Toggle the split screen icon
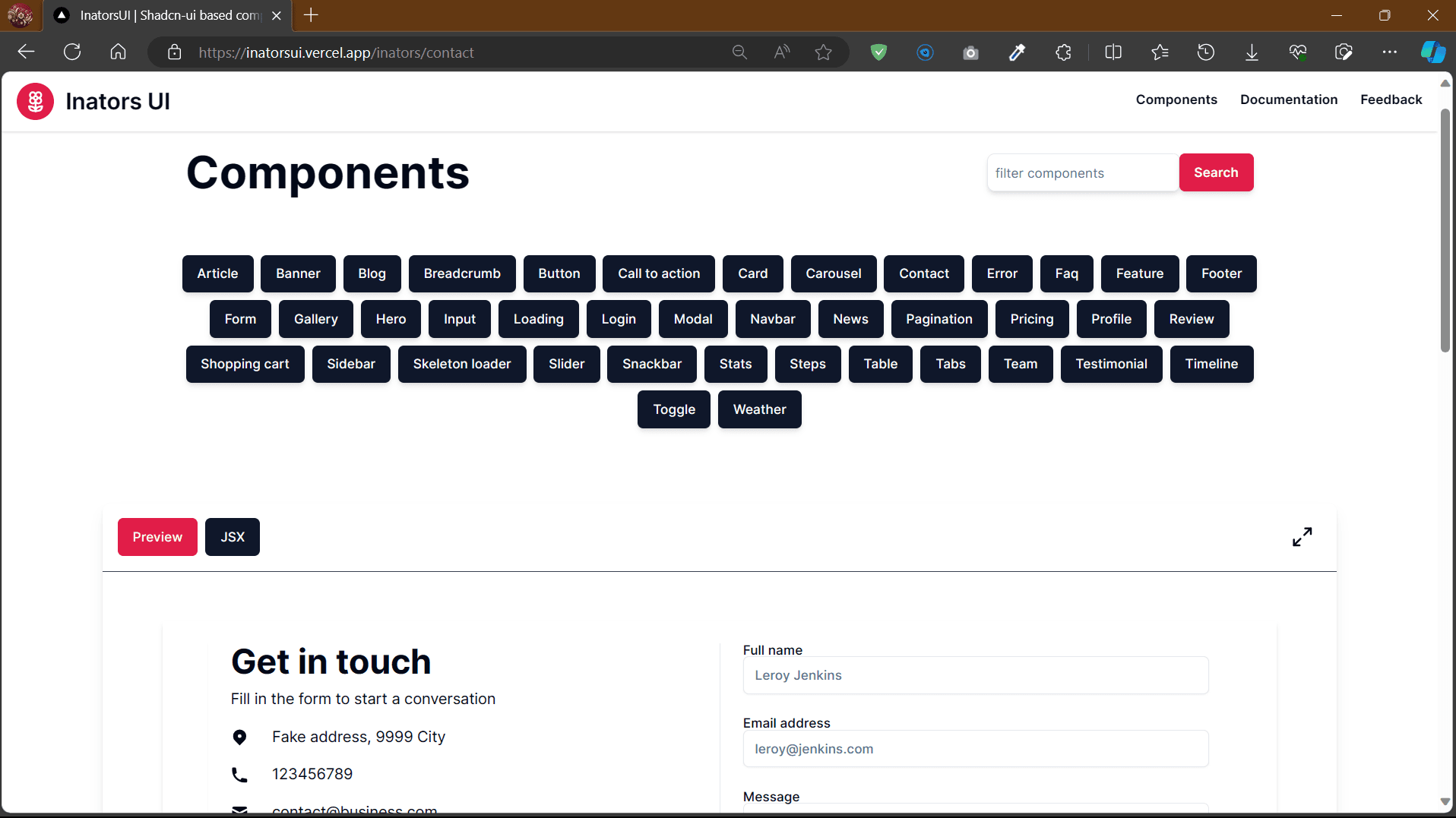Viewport: 1456px width, 818px height. pos(1113,52)
